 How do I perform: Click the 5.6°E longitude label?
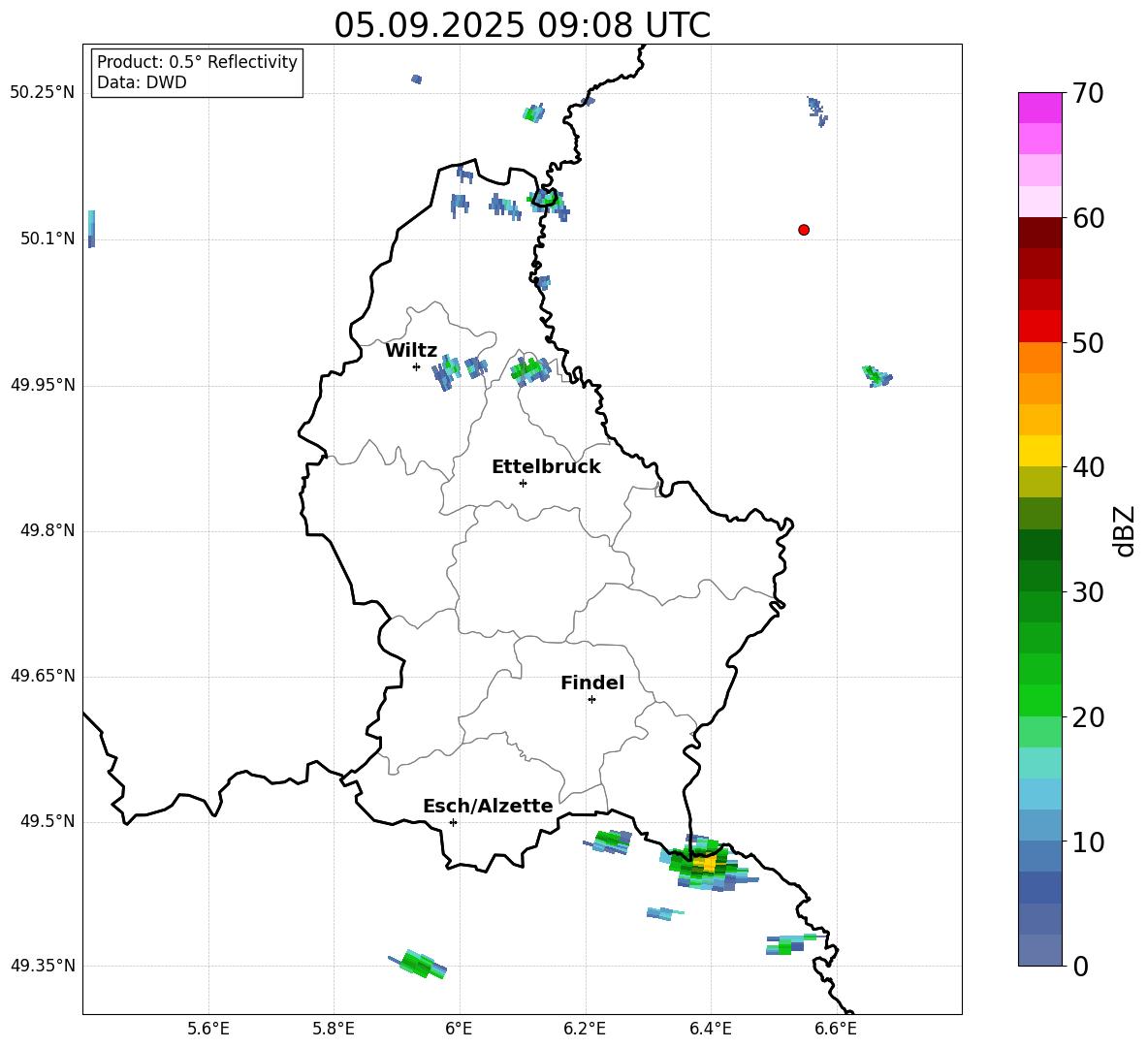tap(208, 1029)
